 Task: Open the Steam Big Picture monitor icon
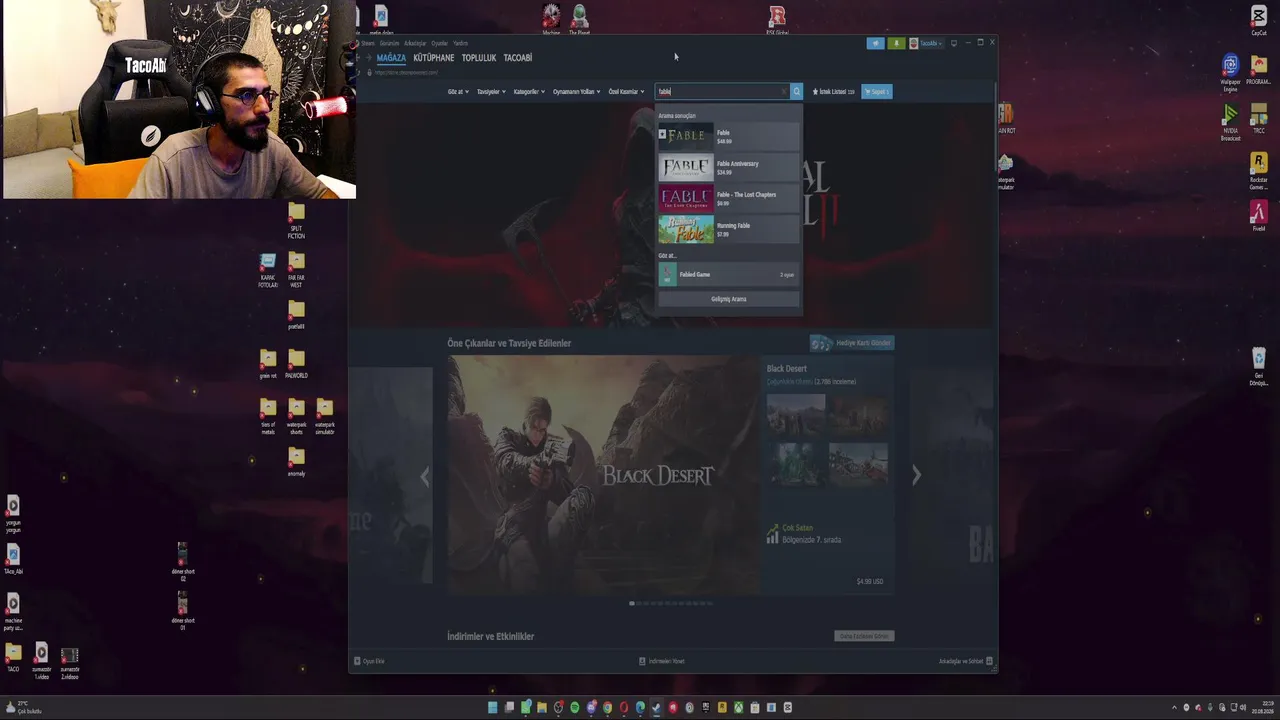(954, 43)
